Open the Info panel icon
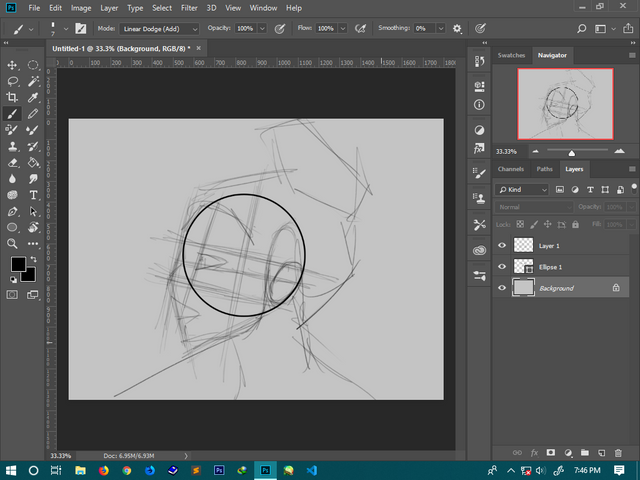This screenshot has height=480, width=640. click(x=480, y=105)
